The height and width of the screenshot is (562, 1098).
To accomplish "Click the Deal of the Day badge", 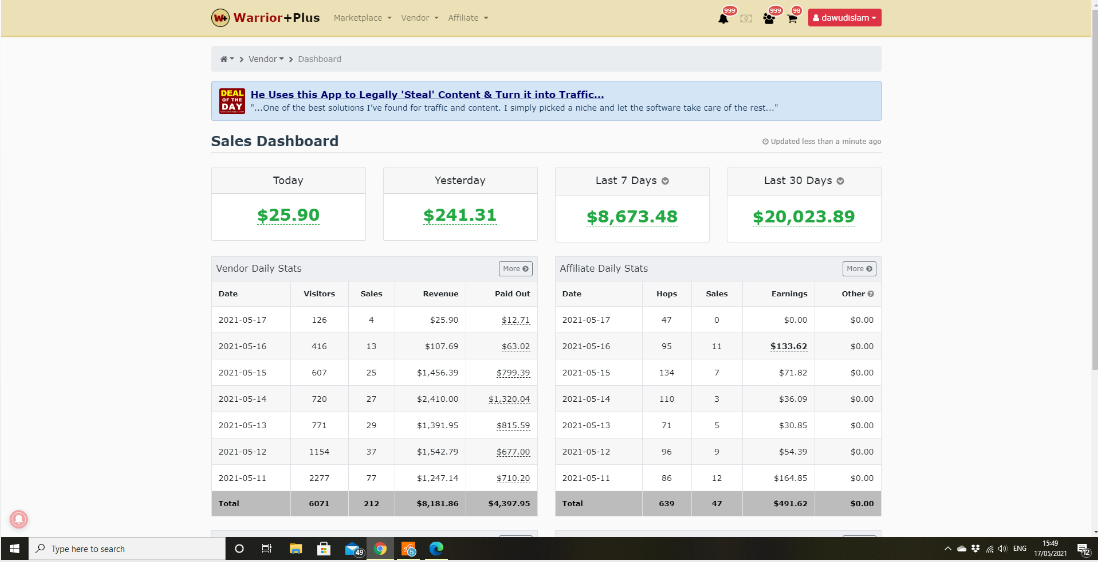I will tap(231, 100).
